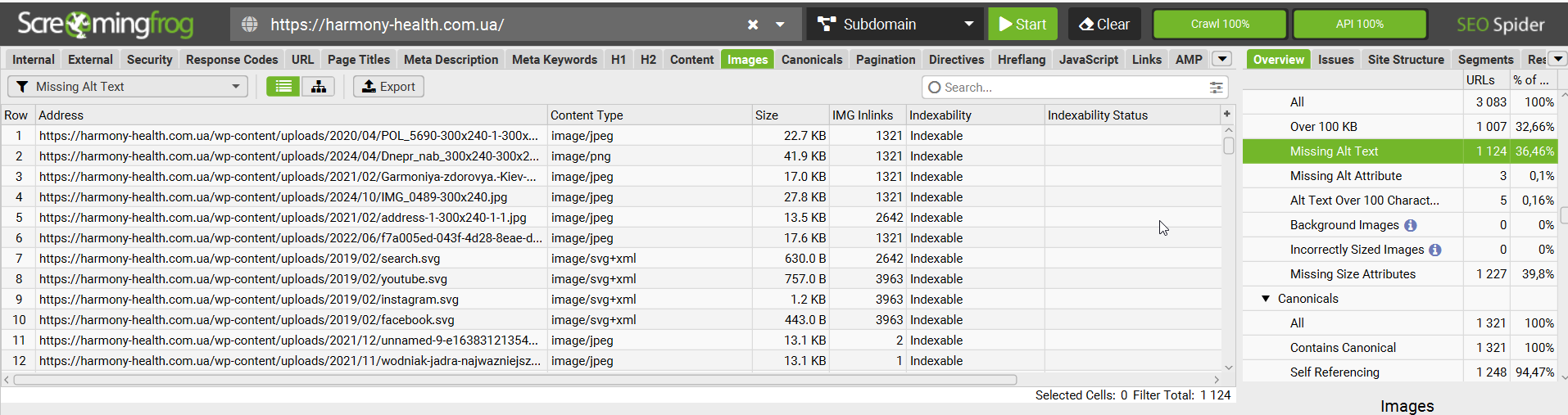Screen dimensions: 1568x415
Task: Select the youtube.svg image row
Action: (x=611, y=278)
